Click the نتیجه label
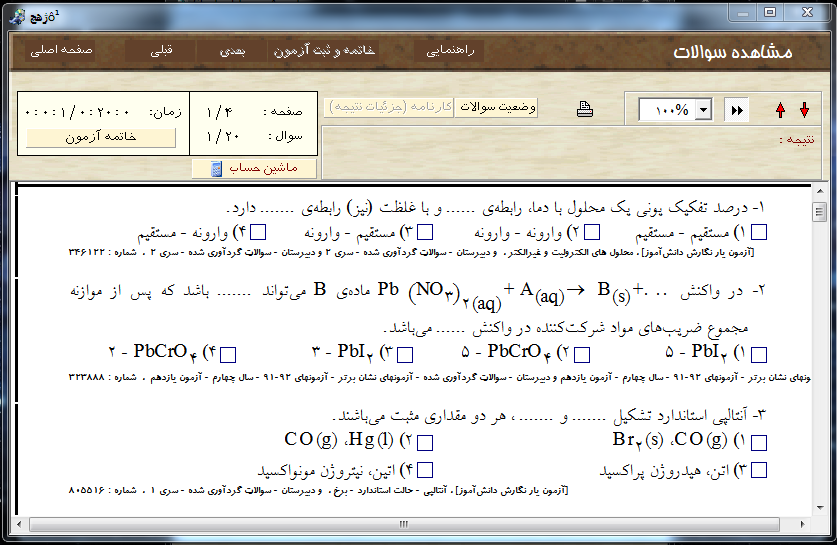Screen dimensions: 837x545 797,140
